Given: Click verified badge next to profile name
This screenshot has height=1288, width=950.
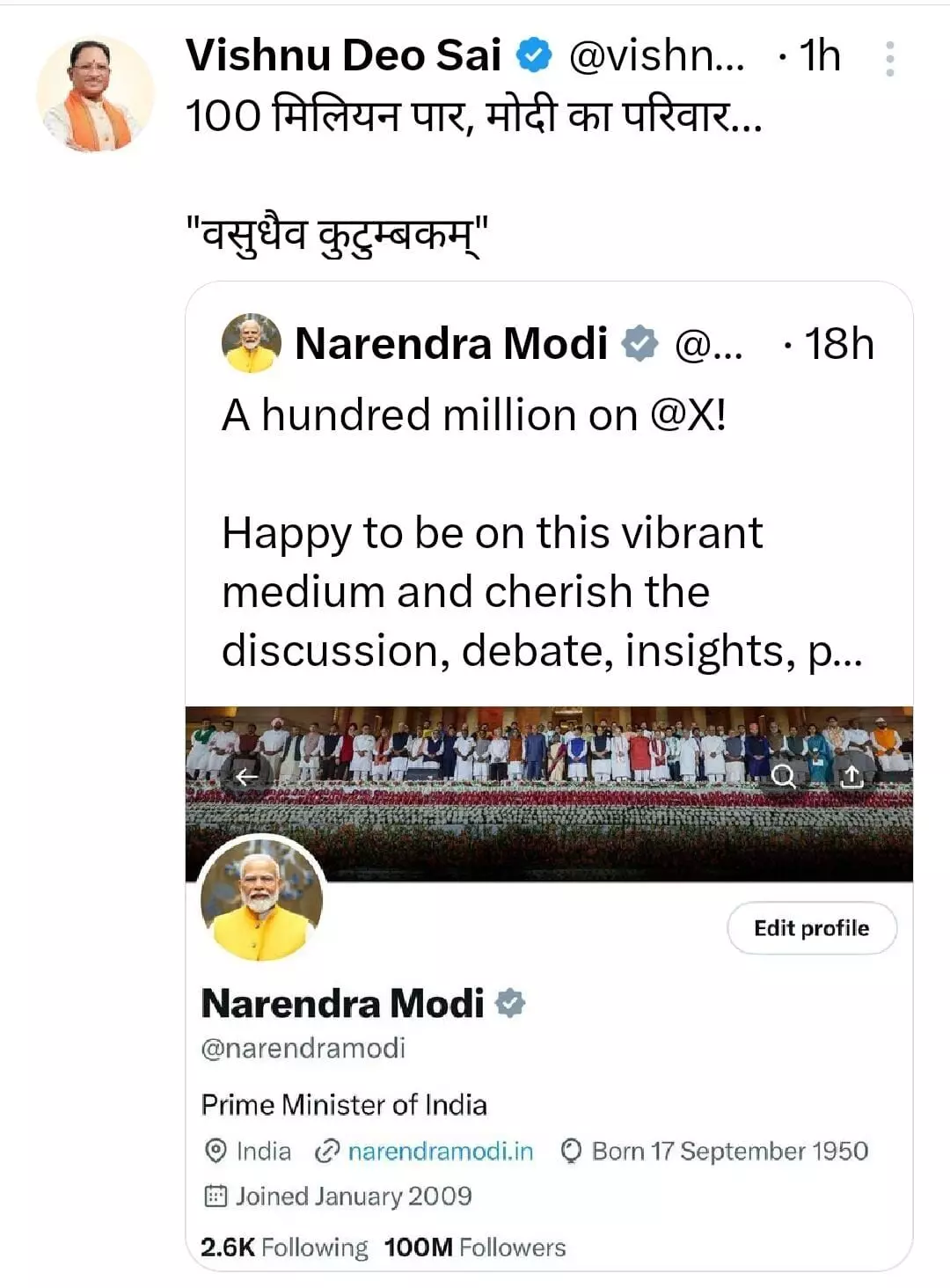Looking at the screenshot, I should click(510, 1003).
